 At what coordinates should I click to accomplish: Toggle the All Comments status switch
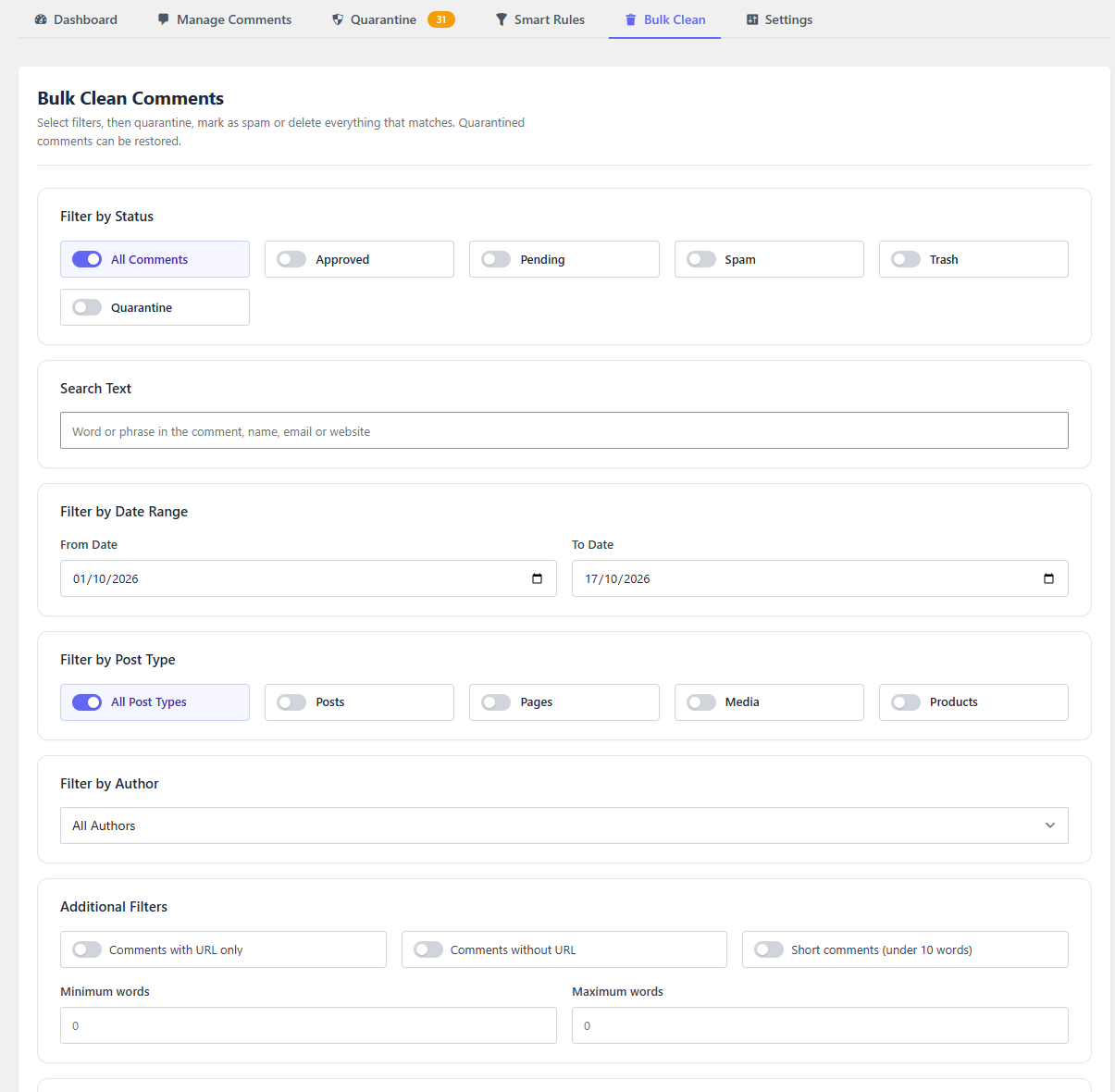pyautogui.click(x=87, y=259)
